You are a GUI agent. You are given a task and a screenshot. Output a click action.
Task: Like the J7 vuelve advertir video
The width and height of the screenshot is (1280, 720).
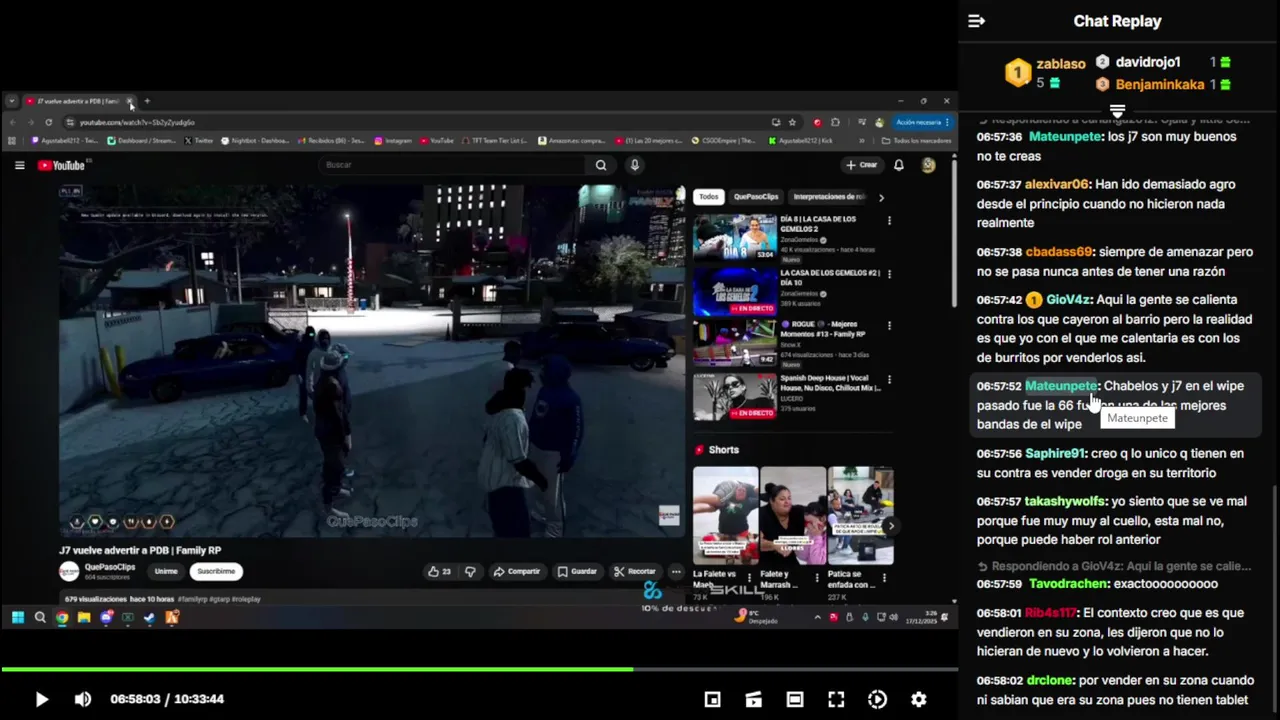439,572
